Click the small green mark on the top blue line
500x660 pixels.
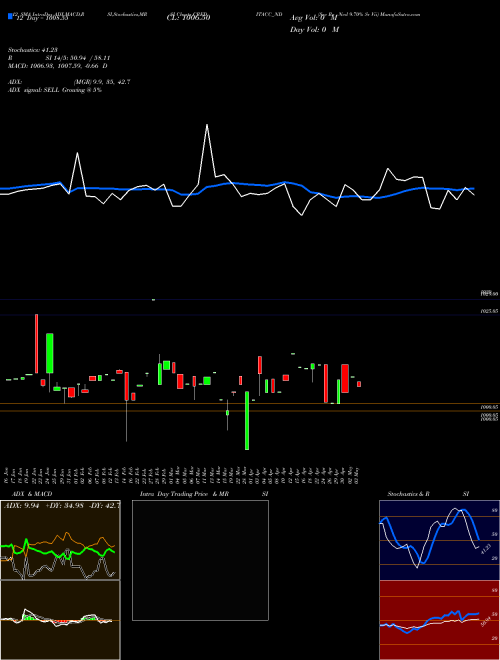click(153, 300)
